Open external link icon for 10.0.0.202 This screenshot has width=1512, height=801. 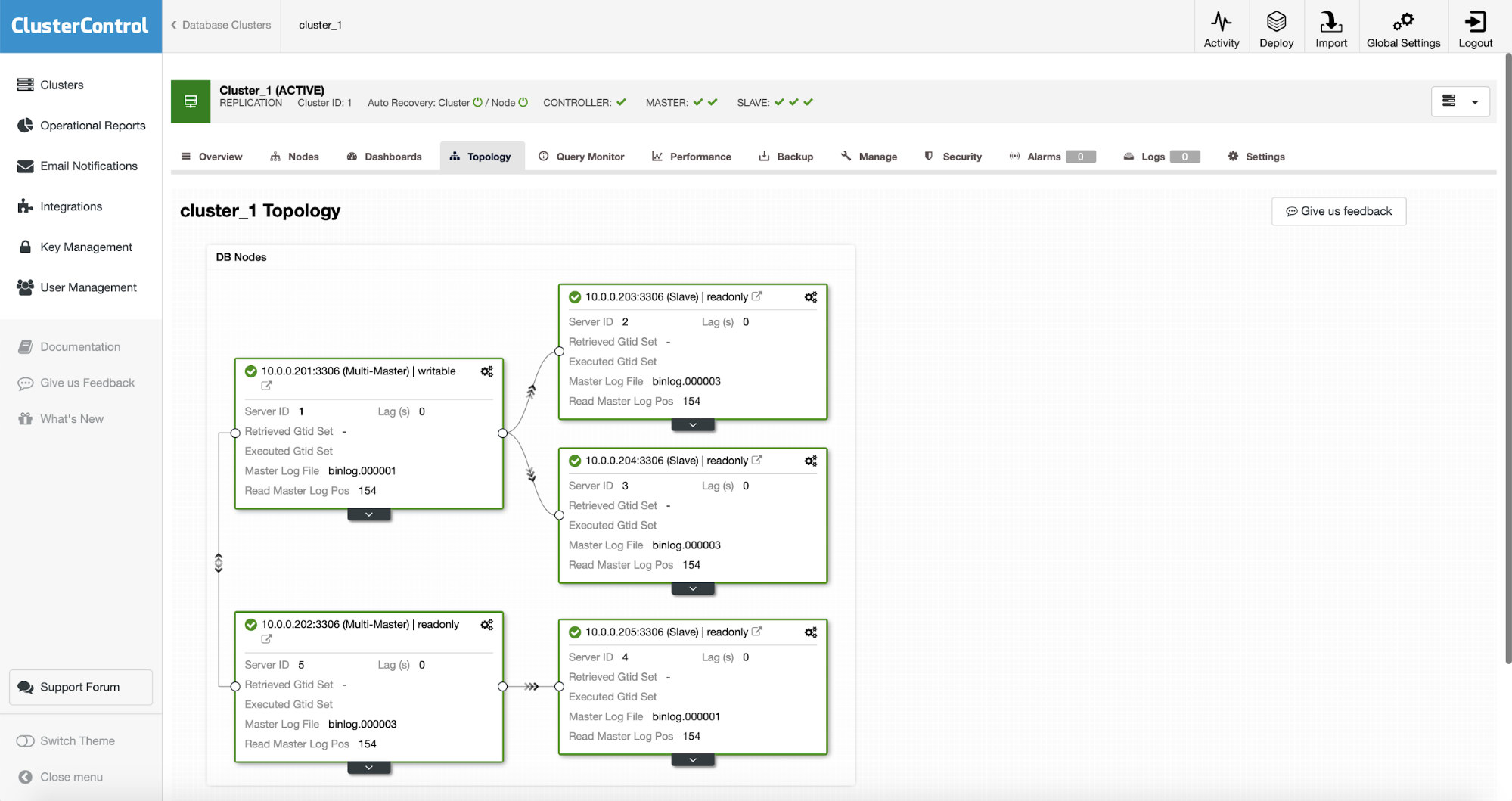[266, 639]
